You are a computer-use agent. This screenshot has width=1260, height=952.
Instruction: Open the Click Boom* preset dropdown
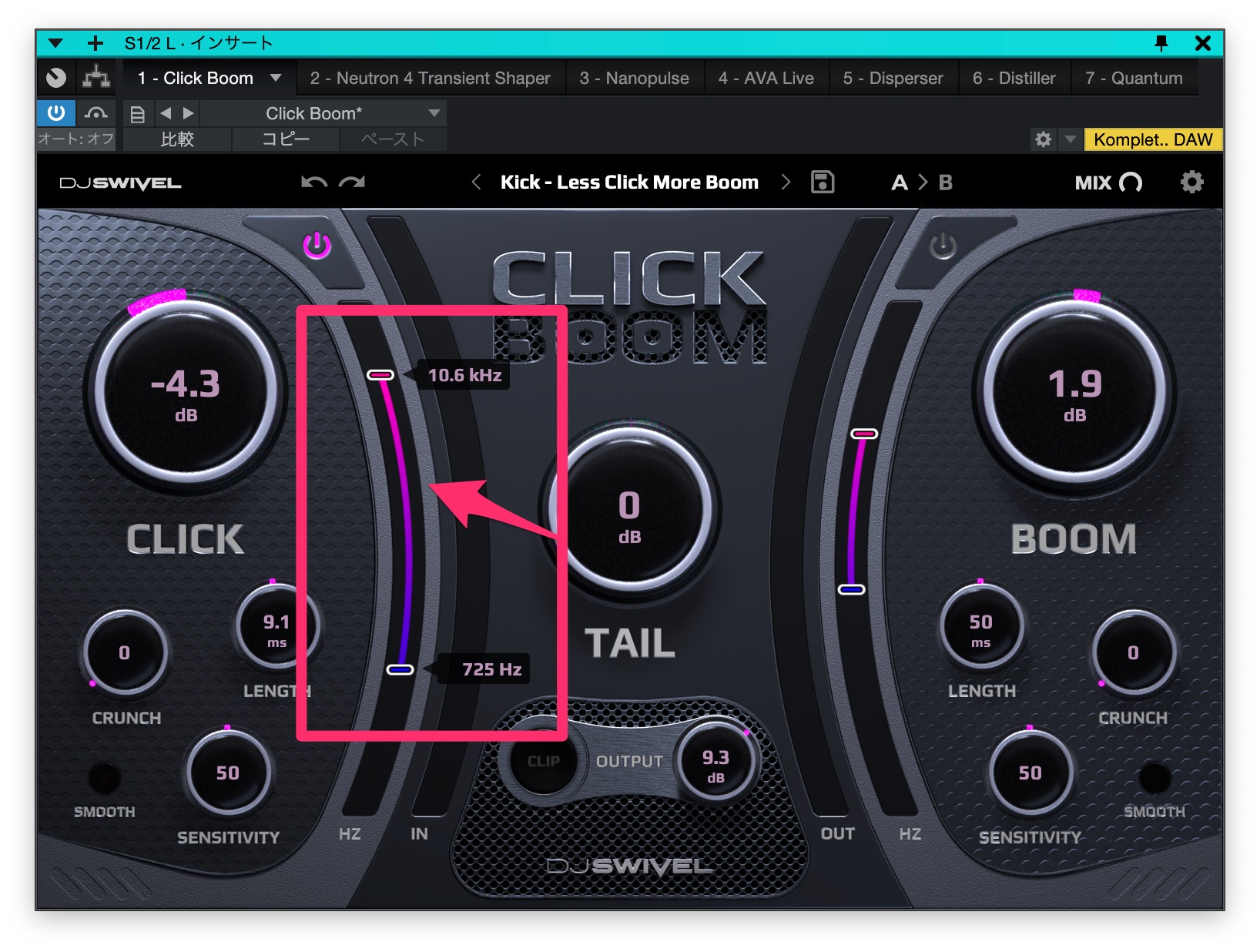tap(434, 114)
